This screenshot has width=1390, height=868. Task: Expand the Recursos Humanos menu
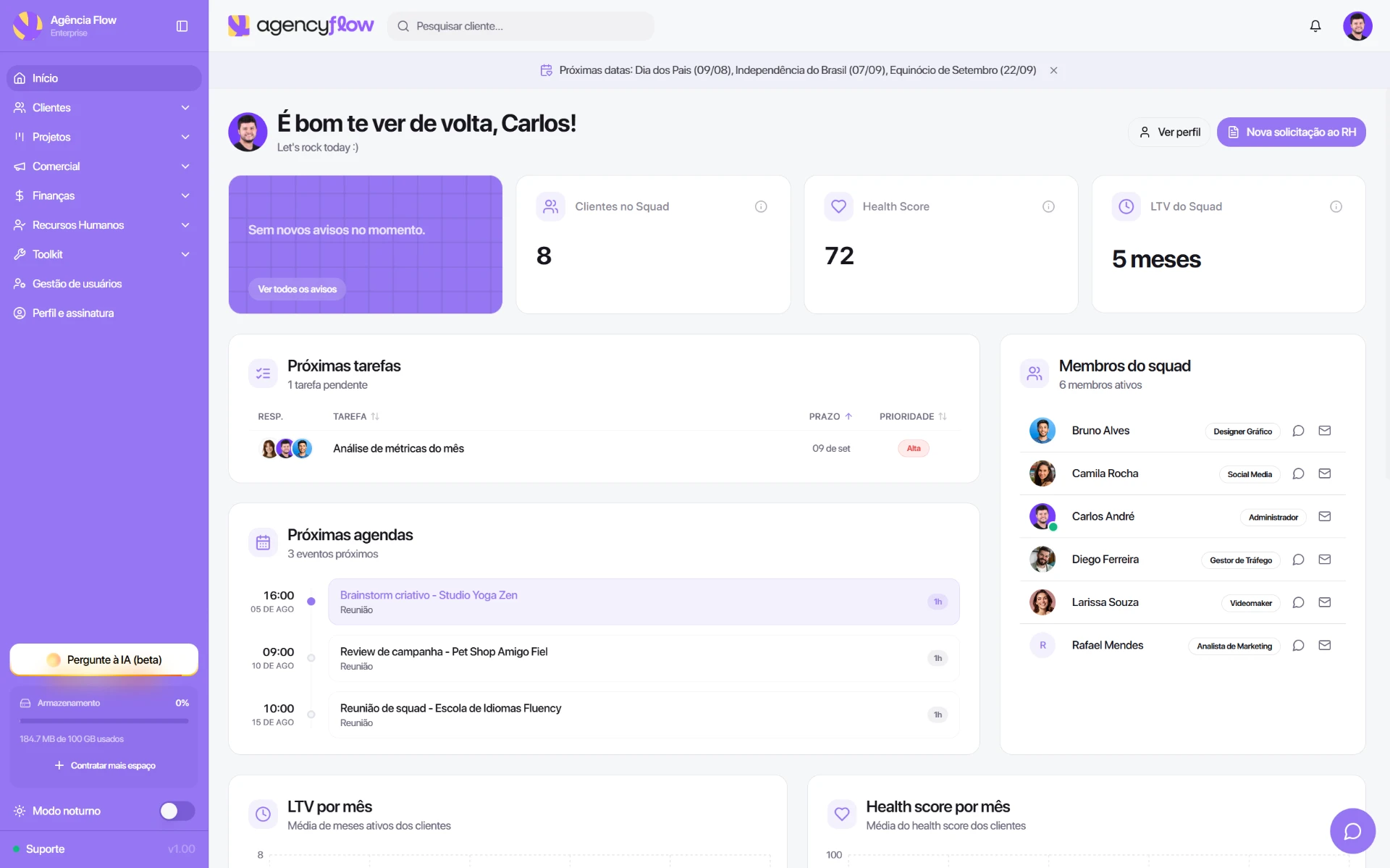coord(104,225)
